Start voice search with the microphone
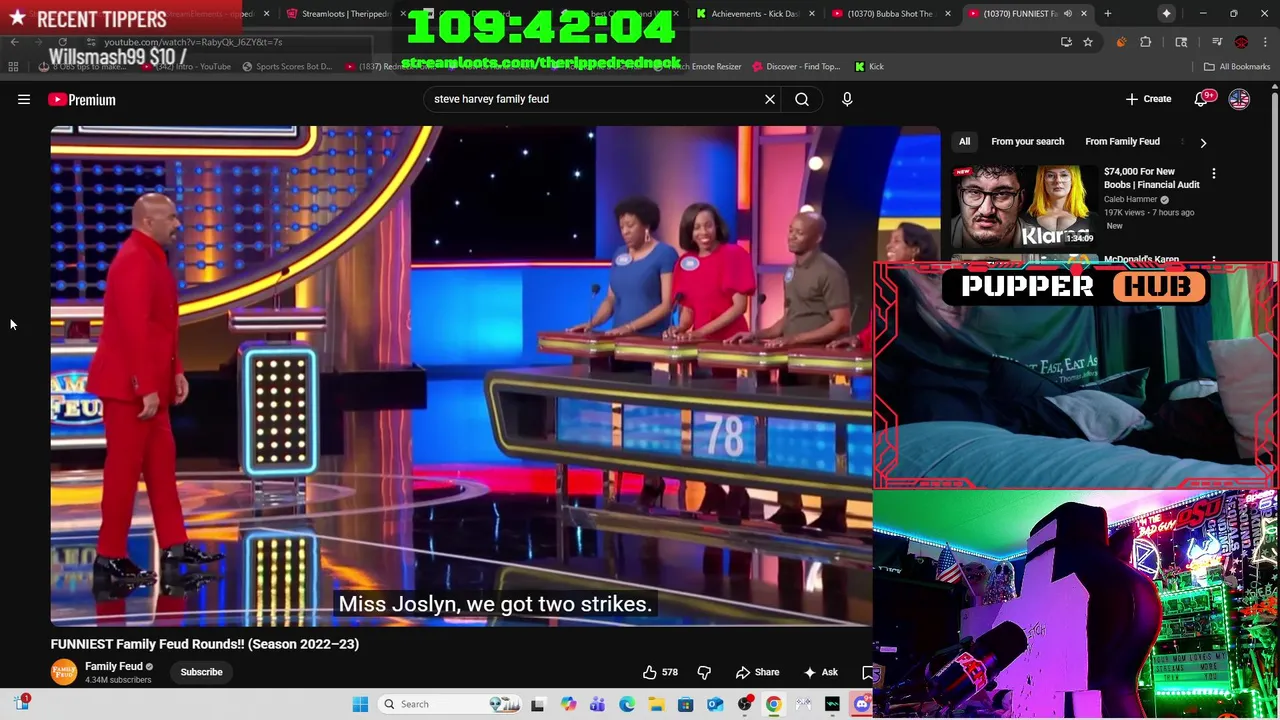This screenshot has height=720, width=1280. [847, 99]
